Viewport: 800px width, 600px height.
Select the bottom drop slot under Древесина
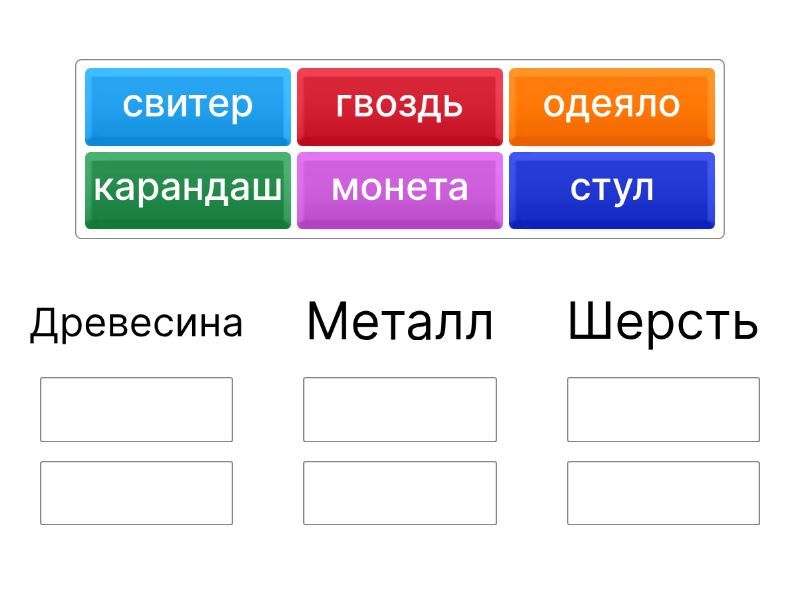[x=136, y=493]
